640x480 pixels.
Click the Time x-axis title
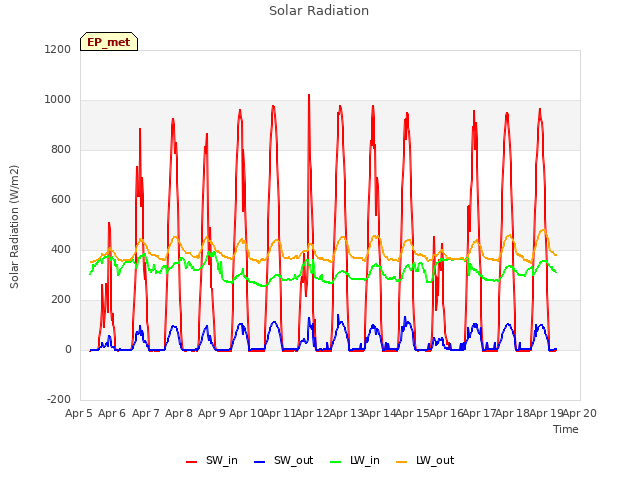pos(566,429)
